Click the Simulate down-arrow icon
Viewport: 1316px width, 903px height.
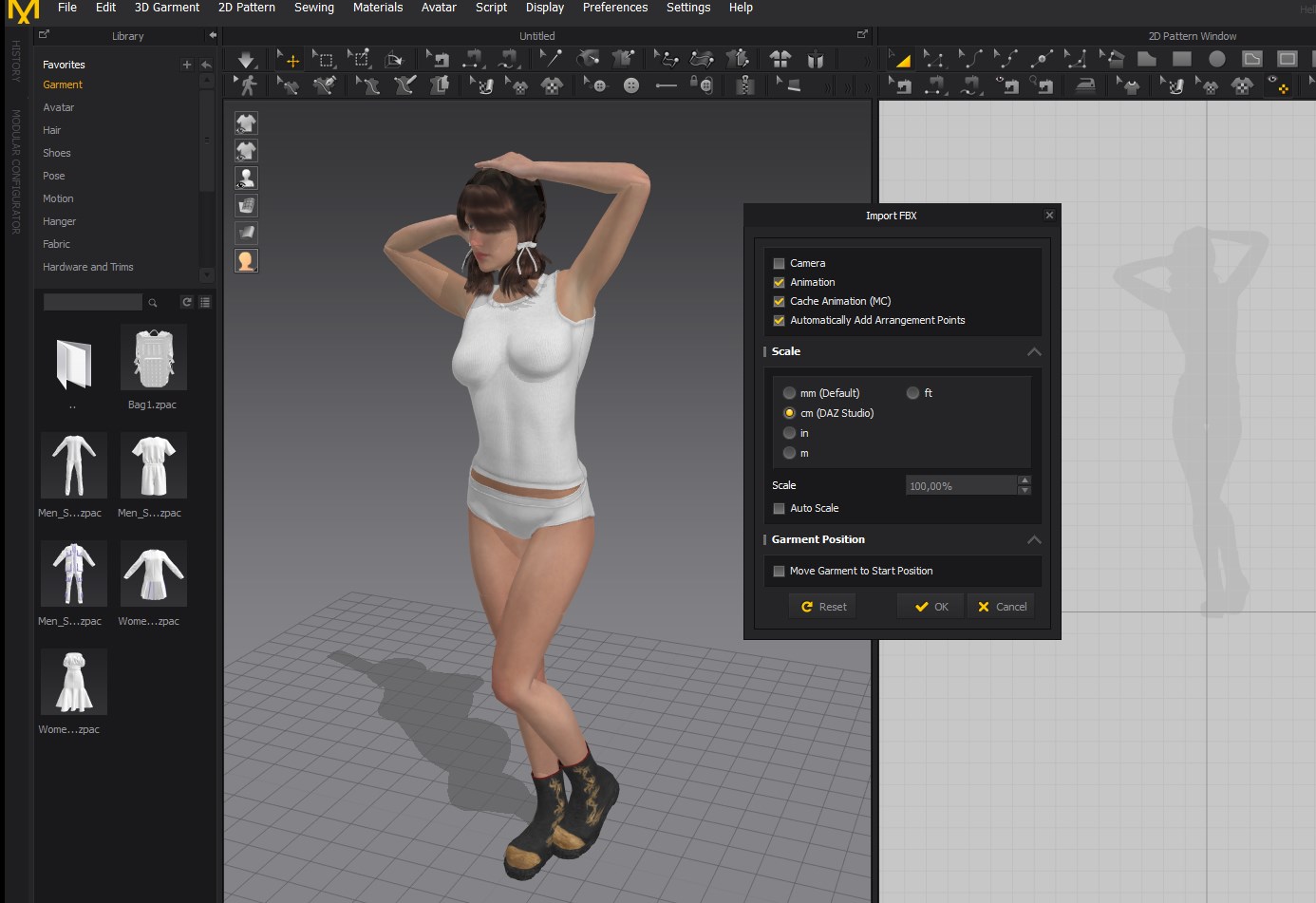pyautogui.click(x=246, y=60)
